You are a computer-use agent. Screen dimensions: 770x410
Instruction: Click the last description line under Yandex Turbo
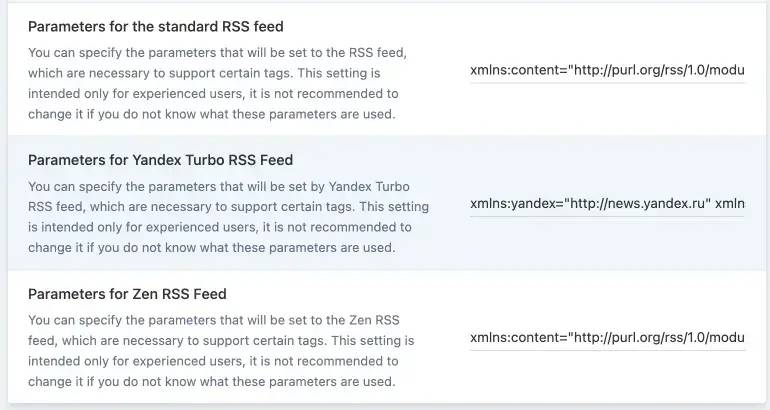[x=211, y=247]
